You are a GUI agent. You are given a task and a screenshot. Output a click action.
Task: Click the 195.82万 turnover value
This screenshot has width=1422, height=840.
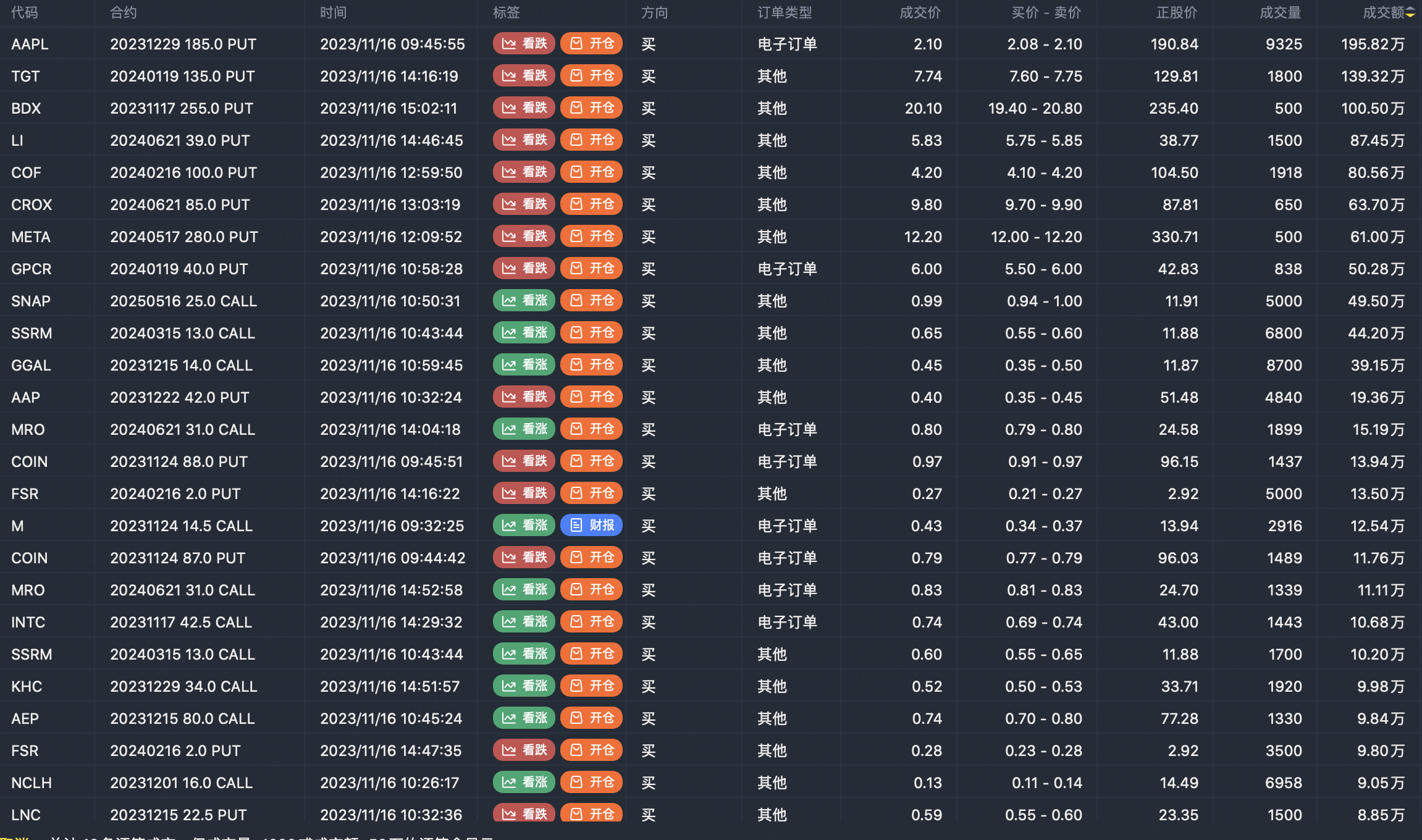pos(1373,44)
